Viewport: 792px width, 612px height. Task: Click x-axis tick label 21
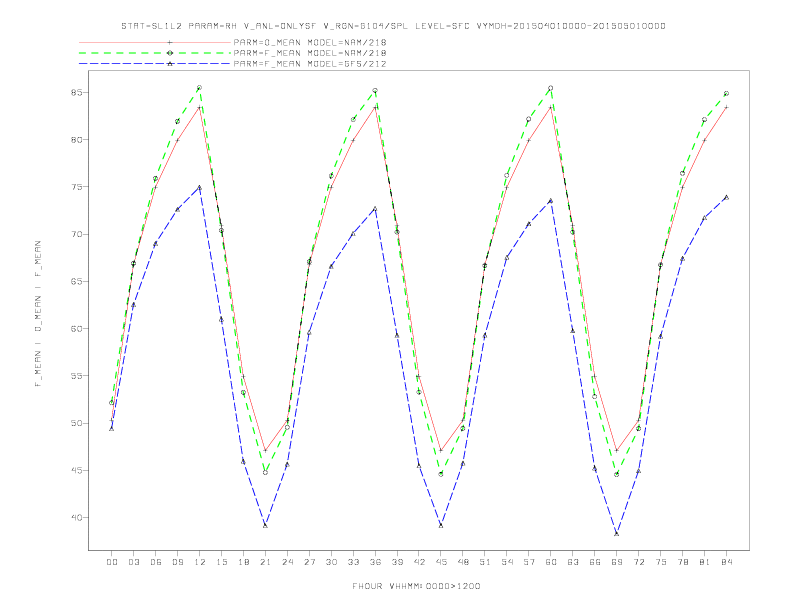point(265,562)
